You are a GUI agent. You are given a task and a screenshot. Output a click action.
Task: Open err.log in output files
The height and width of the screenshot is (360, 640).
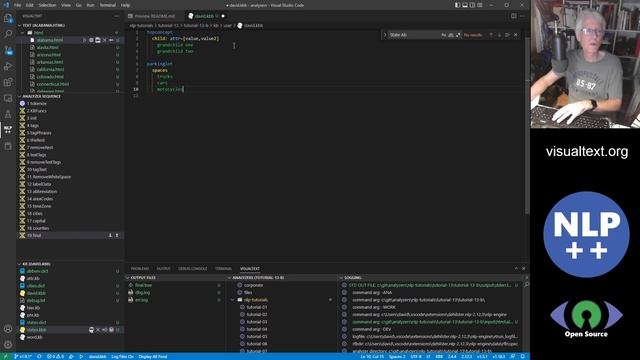tap(142, 300)
